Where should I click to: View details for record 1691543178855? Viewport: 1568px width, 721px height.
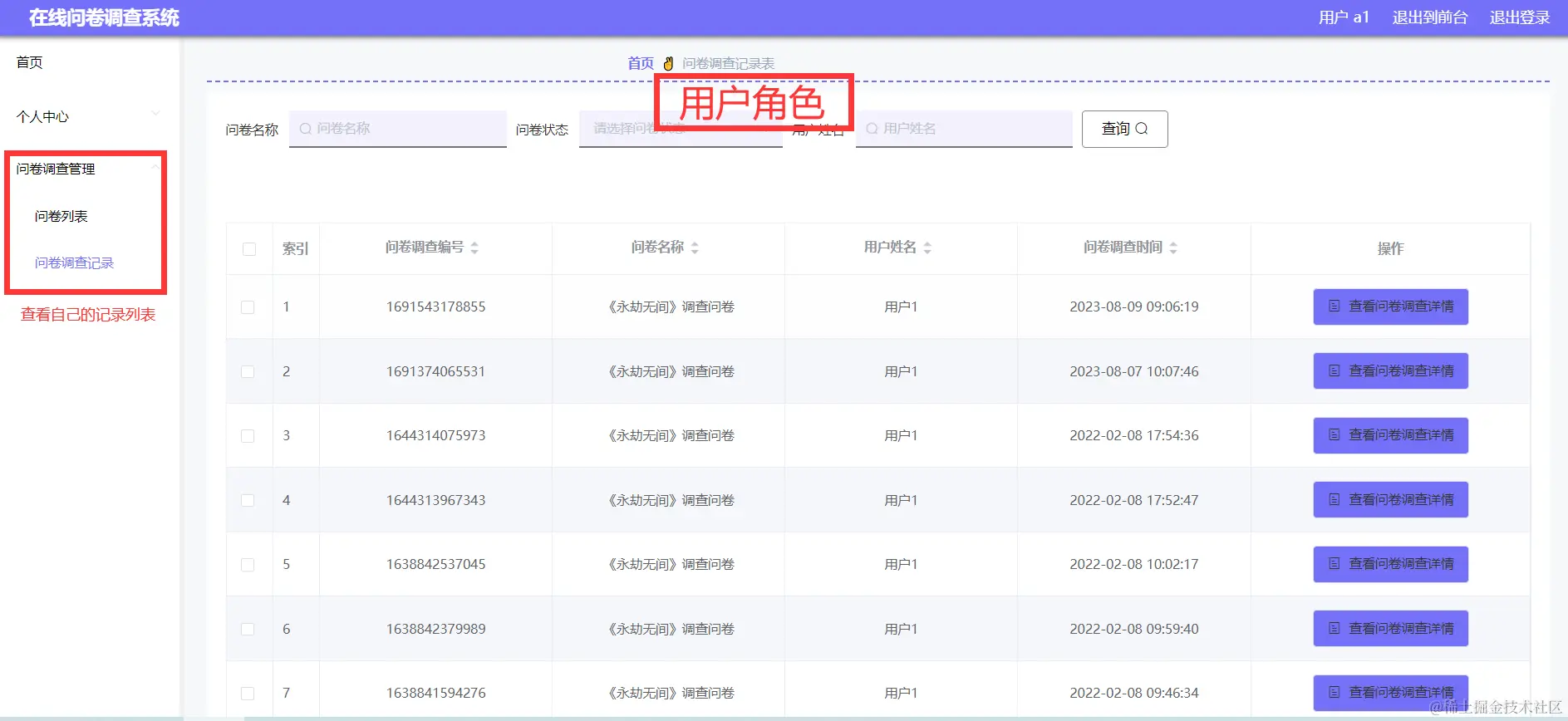[x=1391, y=307]
